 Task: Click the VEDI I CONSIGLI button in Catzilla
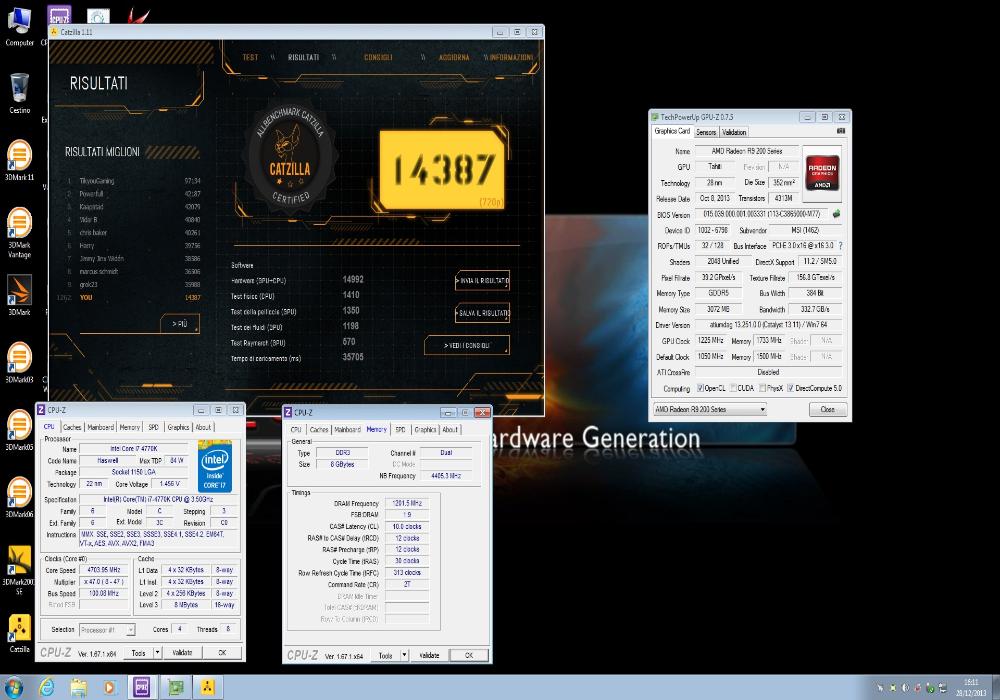click(467, 346)
